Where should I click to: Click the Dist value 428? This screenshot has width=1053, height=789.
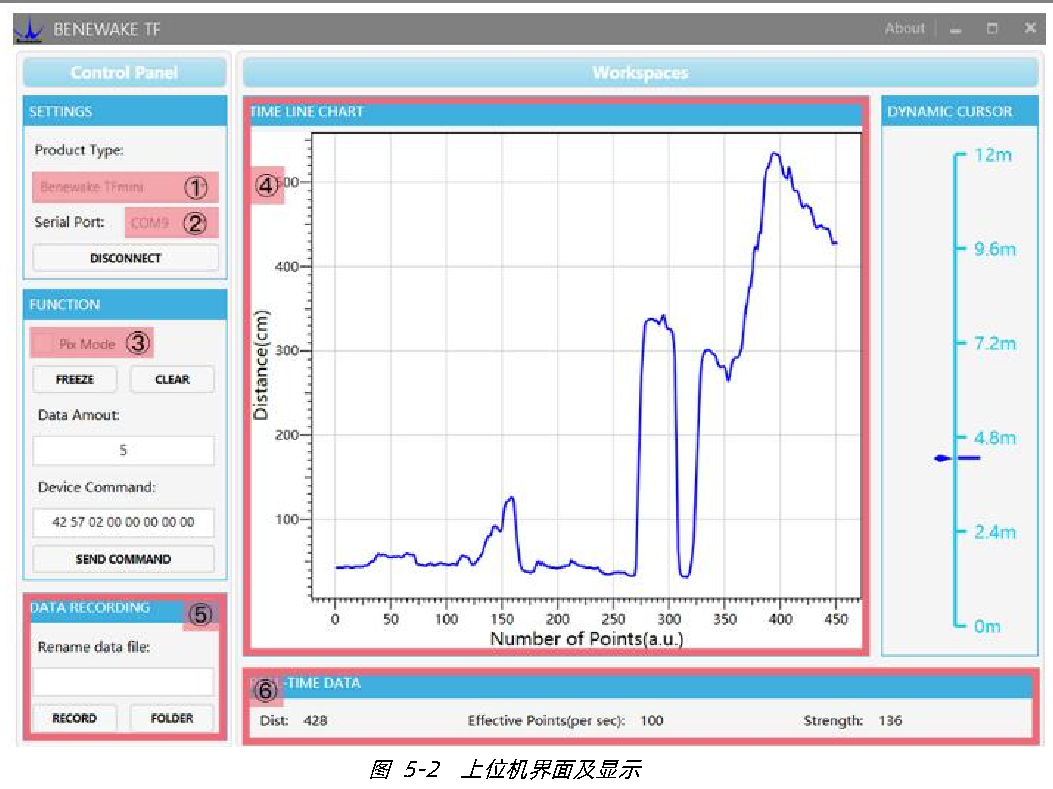coord(315,721)
